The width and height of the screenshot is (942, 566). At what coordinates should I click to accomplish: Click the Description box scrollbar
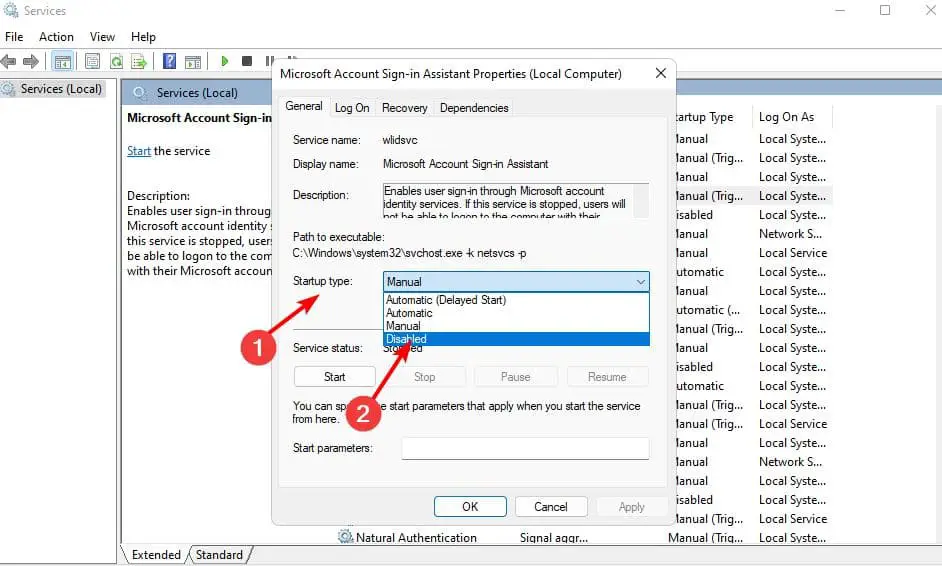(642, 201)
